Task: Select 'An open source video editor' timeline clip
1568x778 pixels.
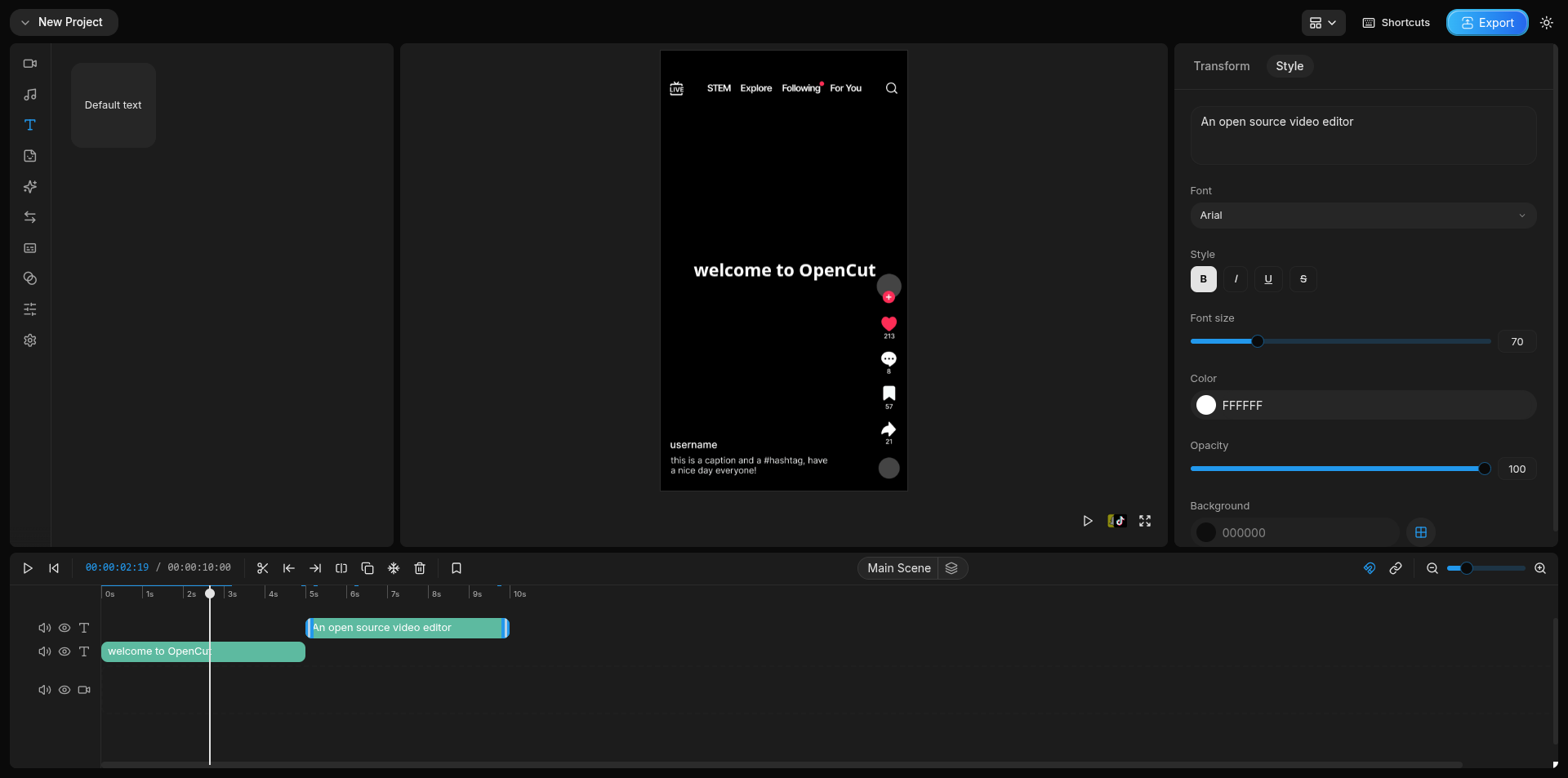Action: coord(407,628)
